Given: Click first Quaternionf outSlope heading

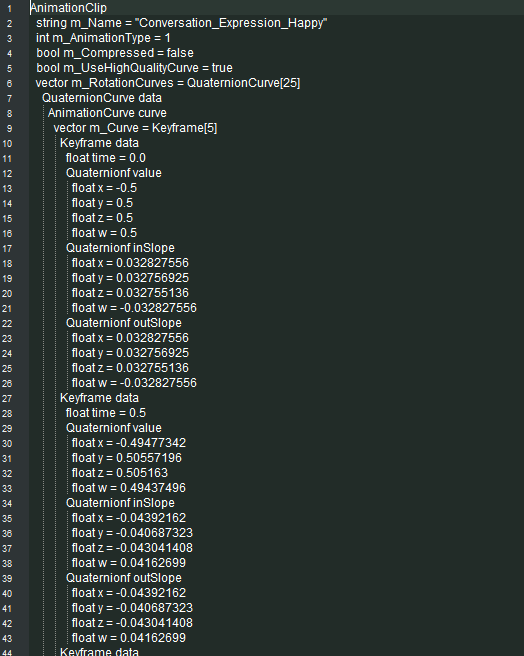Looking at the screenshot, I should point(124,323).
